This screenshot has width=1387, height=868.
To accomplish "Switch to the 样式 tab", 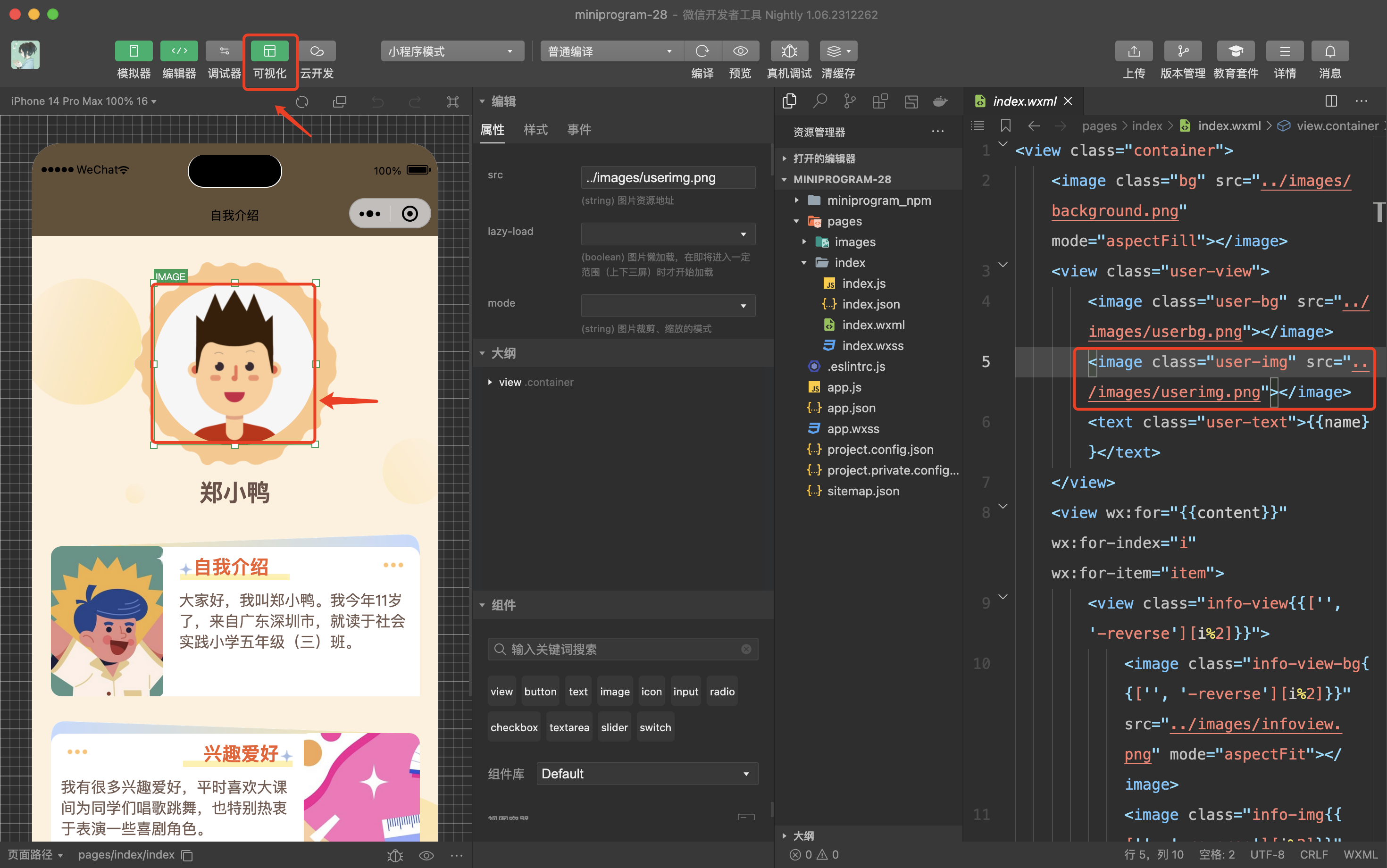I will (x=535, y=130).
